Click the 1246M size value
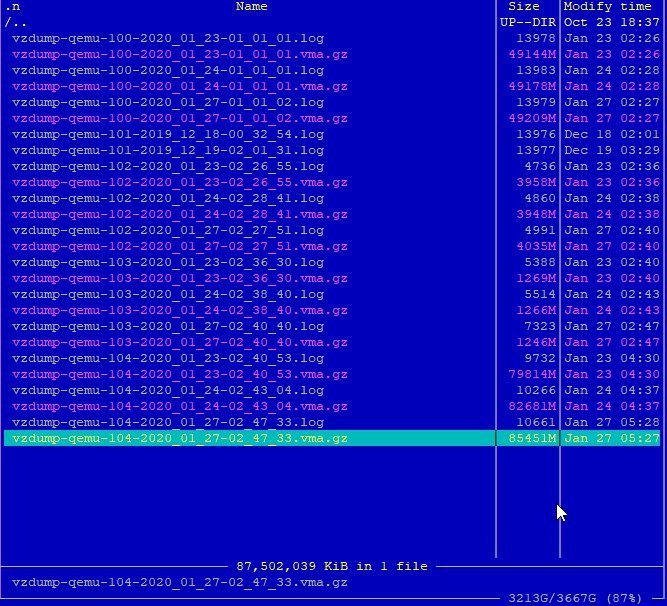Screen dimensions: 667x606 [x=536, y=342]
